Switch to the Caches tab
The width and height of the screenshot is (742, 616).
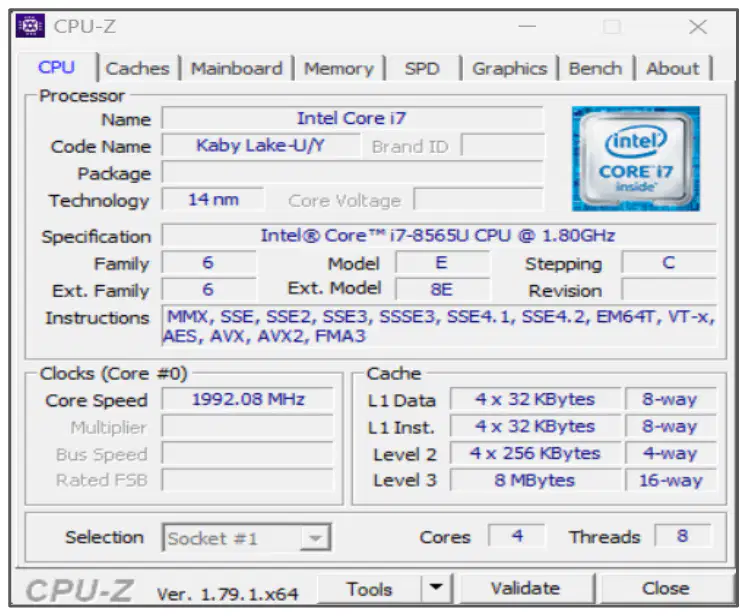pos(137,69)
